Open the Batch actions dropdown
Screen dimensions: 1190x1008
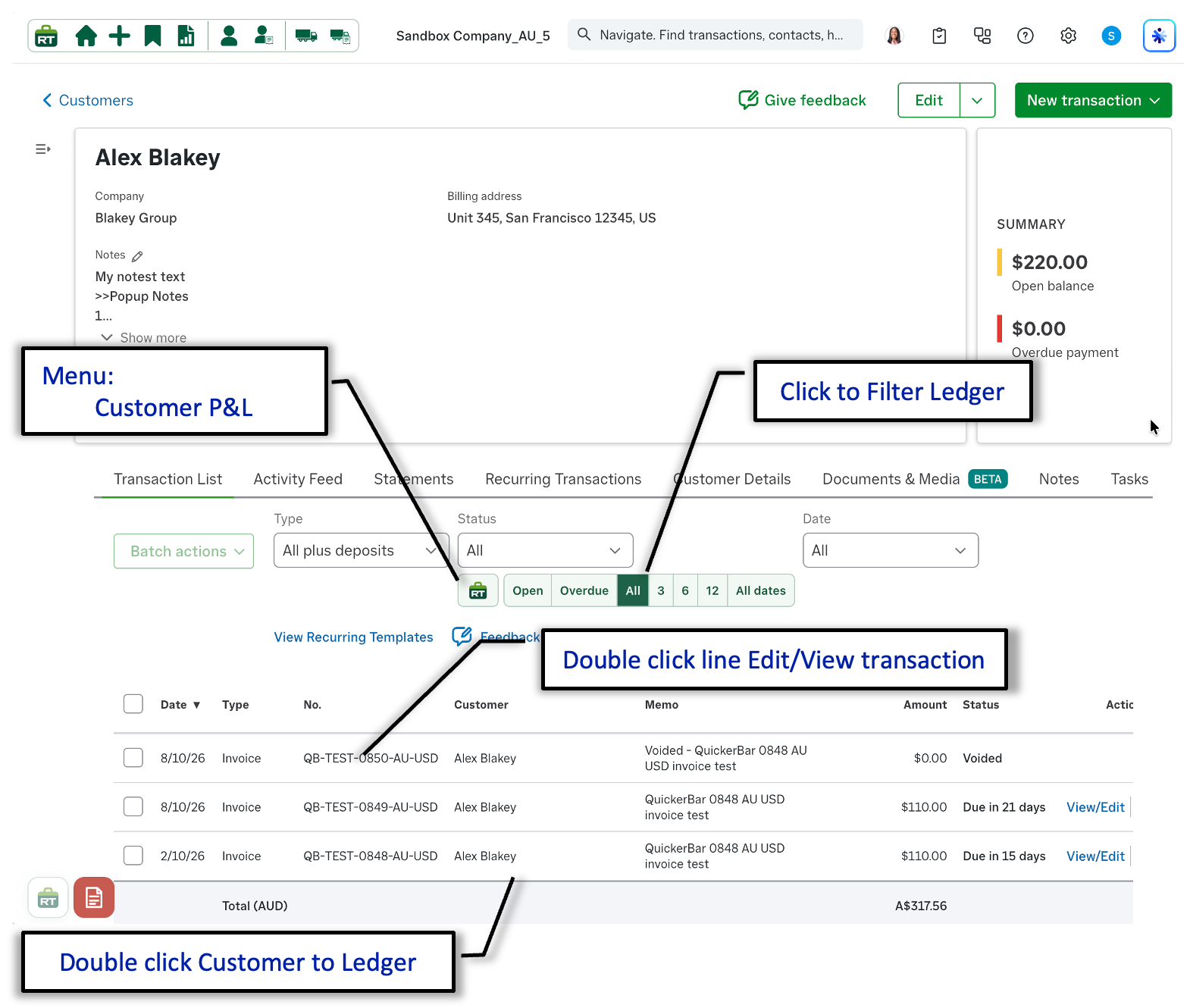[x=183, y=551]
